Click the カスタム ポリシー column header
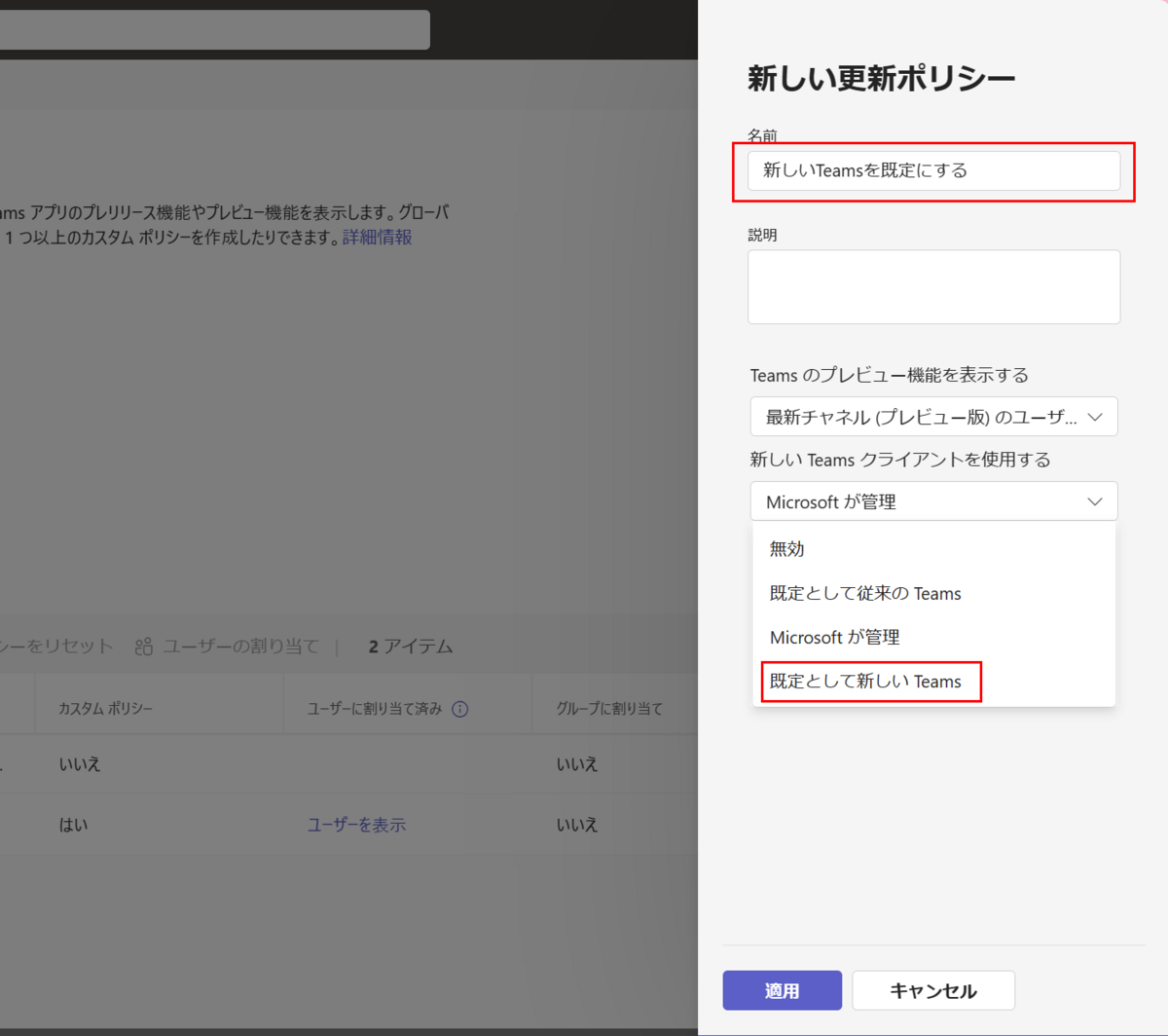1168x1036 pixels. click(105, 709)
